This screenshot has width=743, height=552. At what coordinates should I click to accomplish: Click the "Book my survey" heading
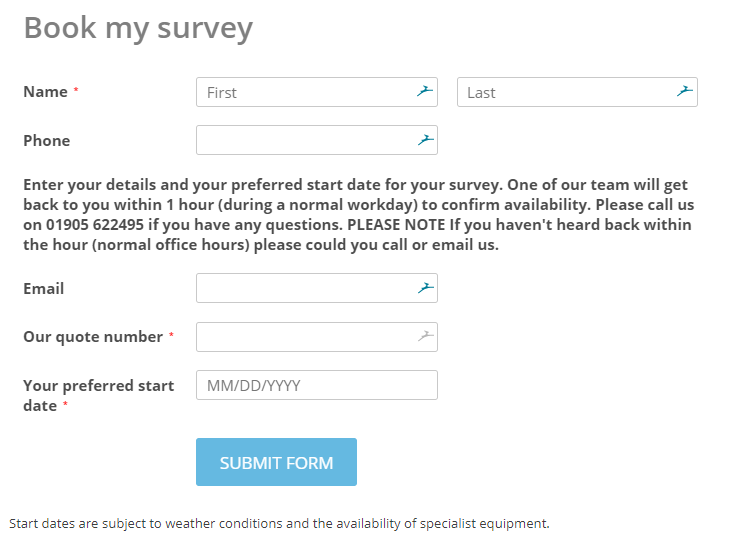138,28
